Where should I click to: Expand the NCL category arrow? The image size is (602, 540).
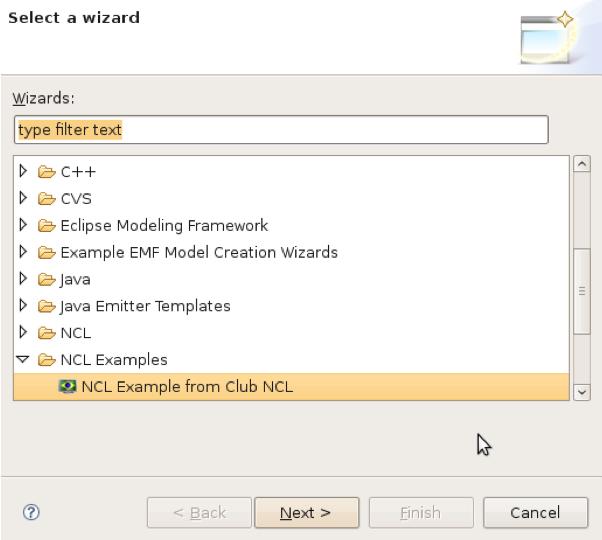[26, 333]
